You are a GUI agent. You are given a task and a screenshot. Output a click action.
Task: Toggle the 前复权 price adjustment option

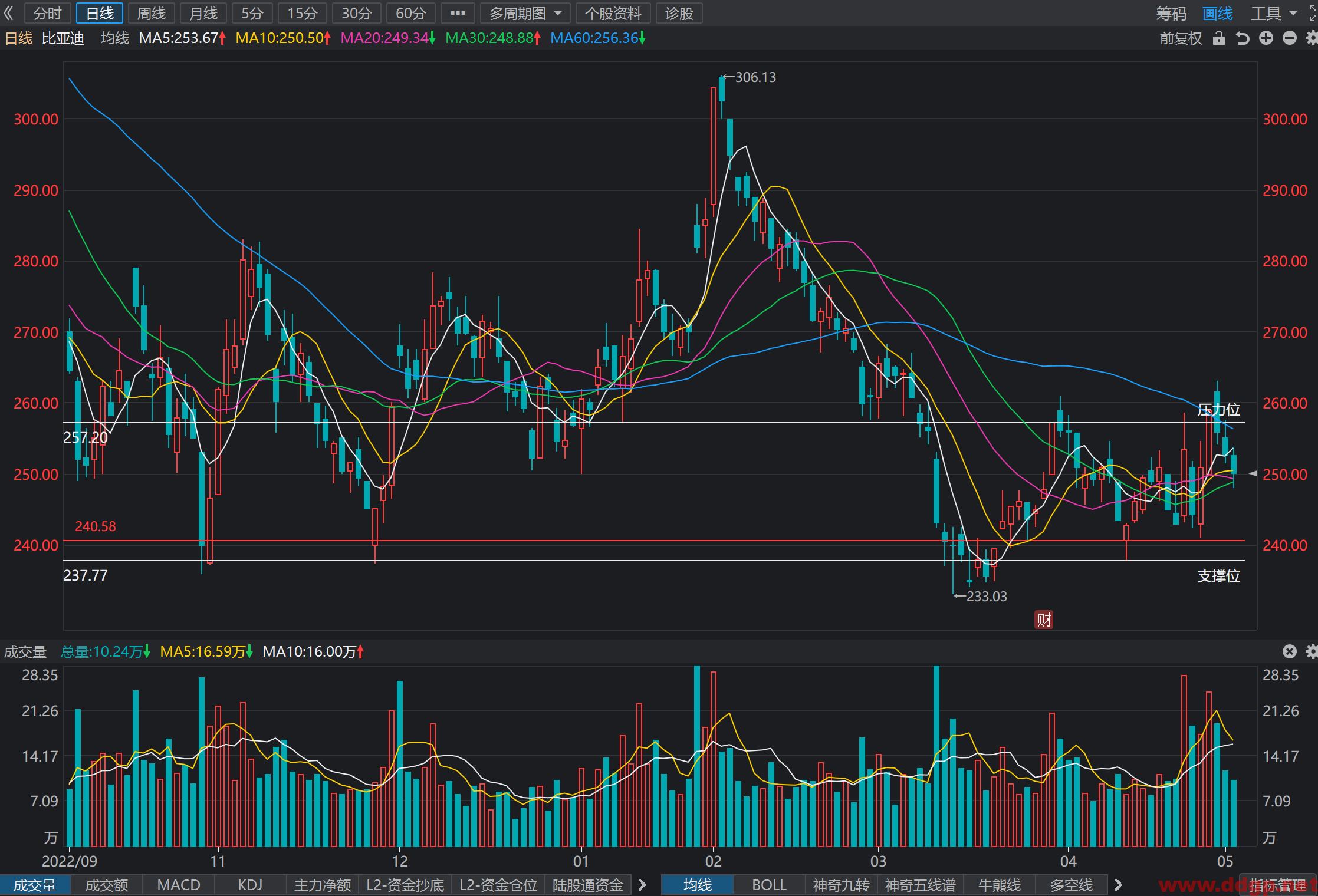tap(1181, 38)
